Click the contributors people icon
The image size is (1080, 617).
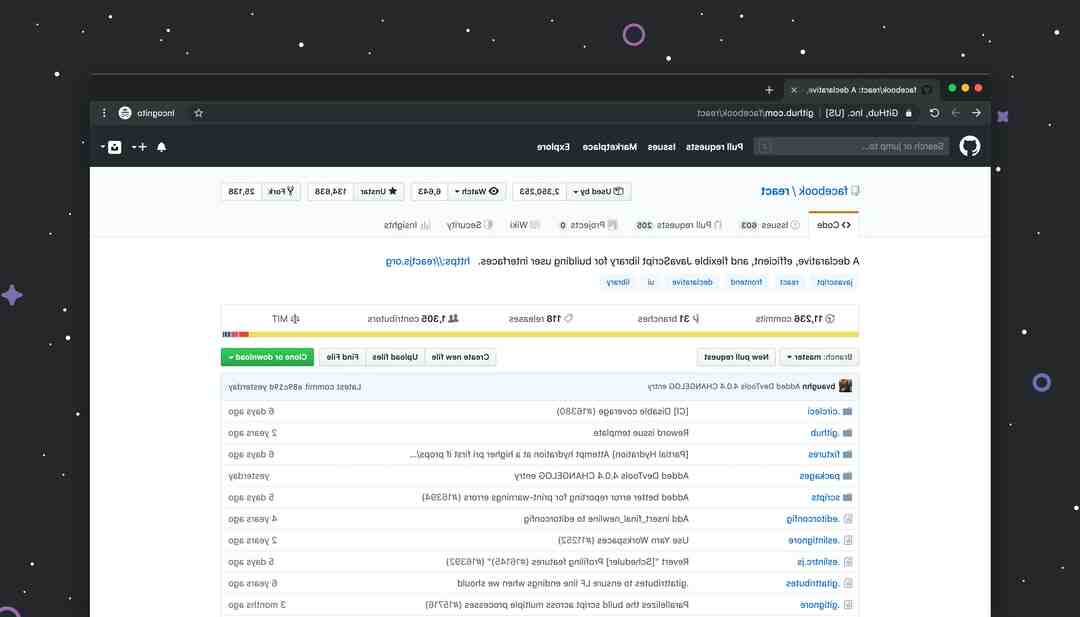pos(453,319)
